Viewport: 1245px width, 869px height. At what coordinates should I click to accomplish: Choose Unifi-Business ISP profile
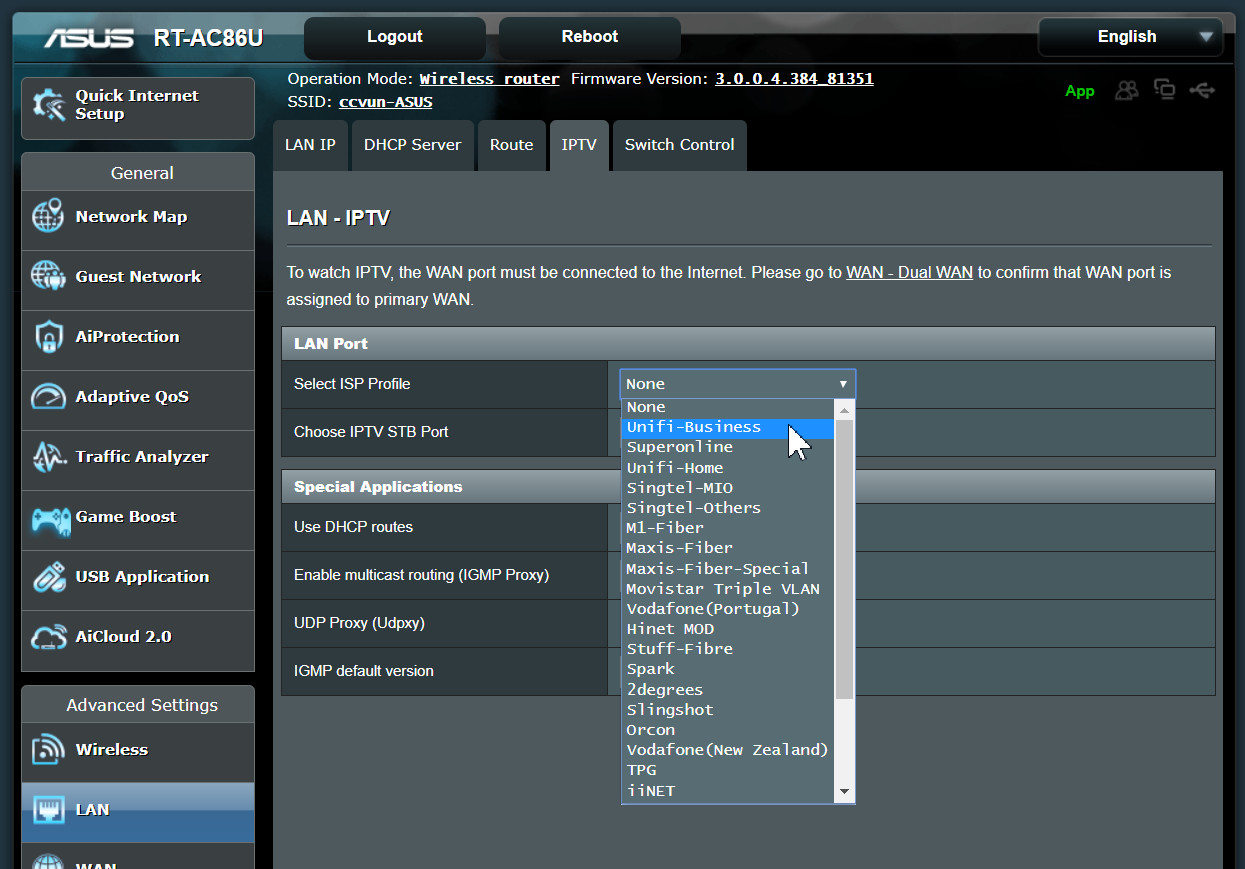(x=728, y=427)
